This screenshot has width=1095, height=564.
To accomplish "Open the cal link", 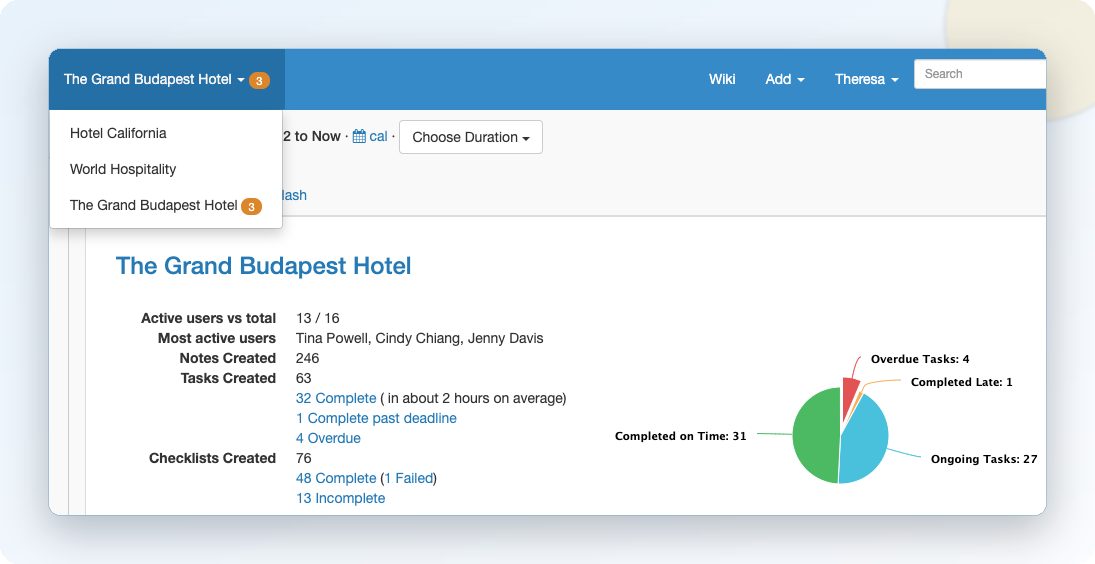I will tap(379, 137).
